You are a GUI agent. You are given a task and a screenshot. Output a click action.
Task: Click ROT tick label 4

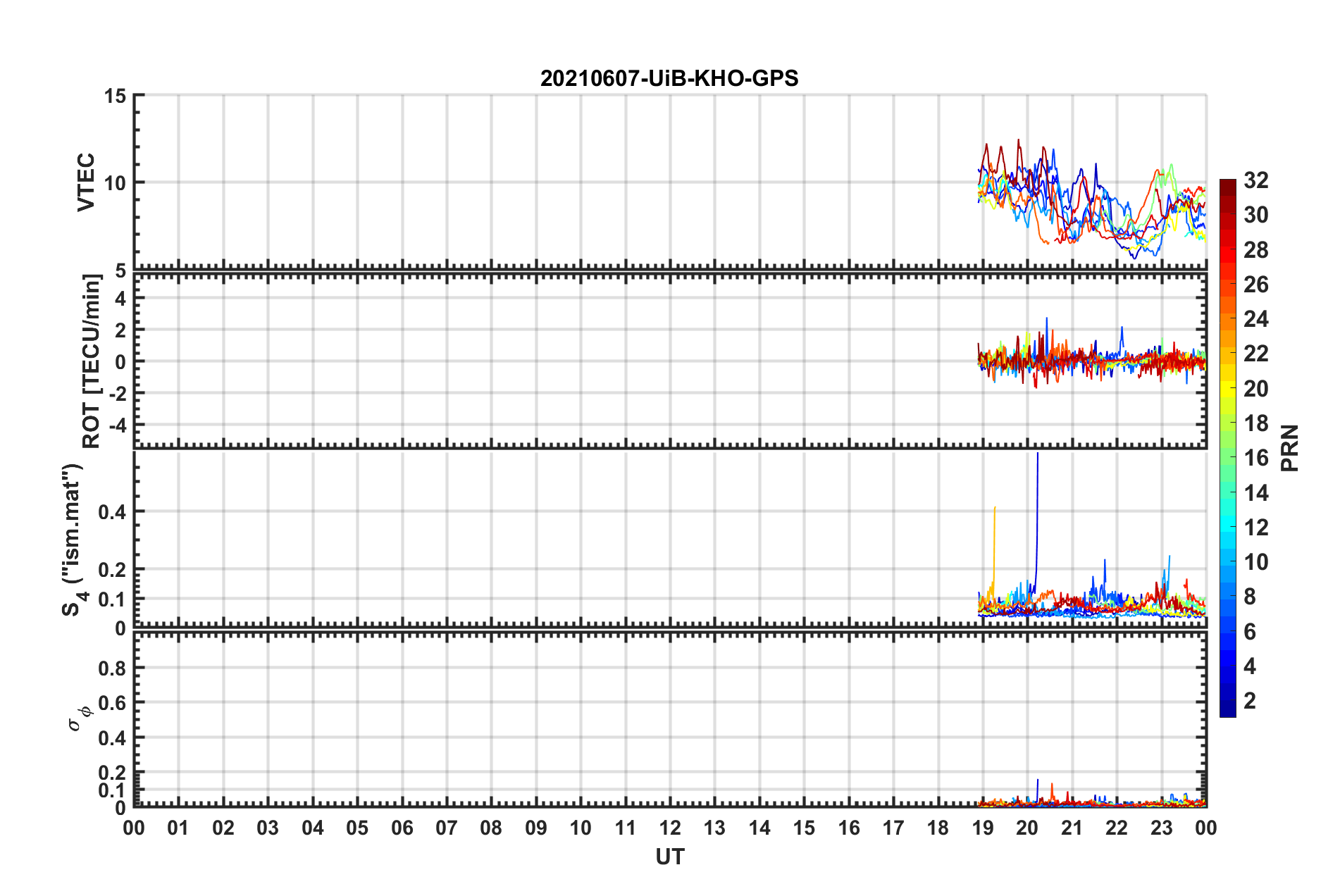coord(120,299)
